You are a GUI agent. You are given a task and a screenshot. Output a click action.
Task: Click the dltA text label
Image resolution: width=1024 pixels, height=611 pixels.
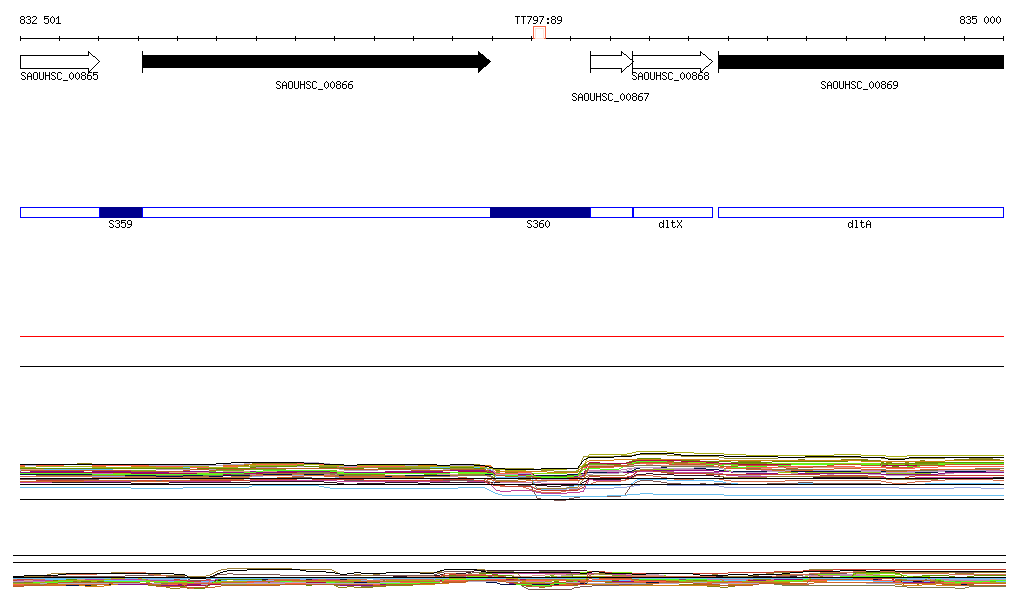859,225
